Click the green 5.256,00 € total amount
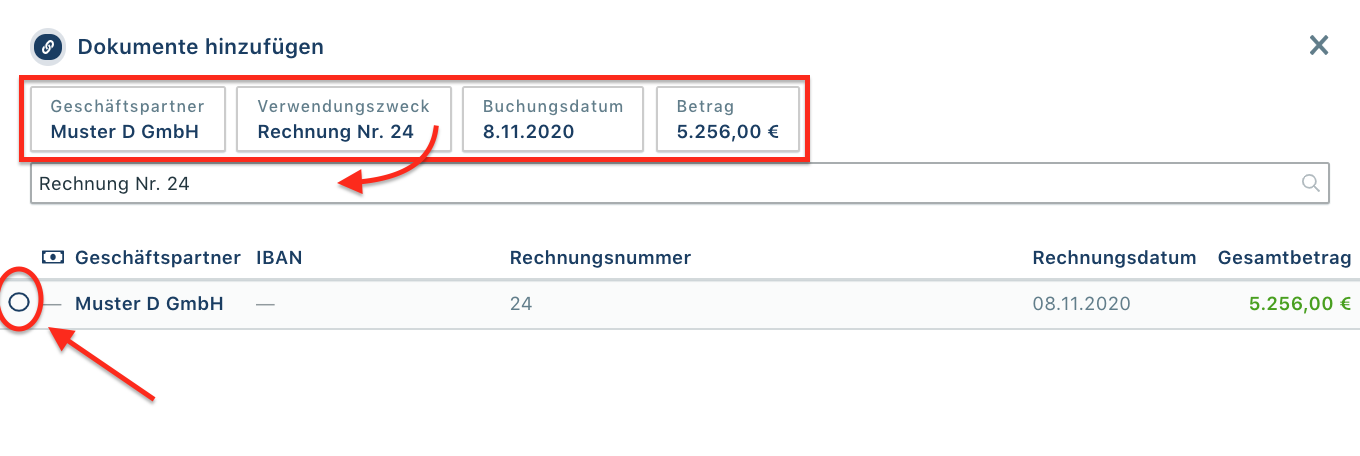This screenshot has width=1360, height=456. pyautogui.click(x=1299, y=304)
